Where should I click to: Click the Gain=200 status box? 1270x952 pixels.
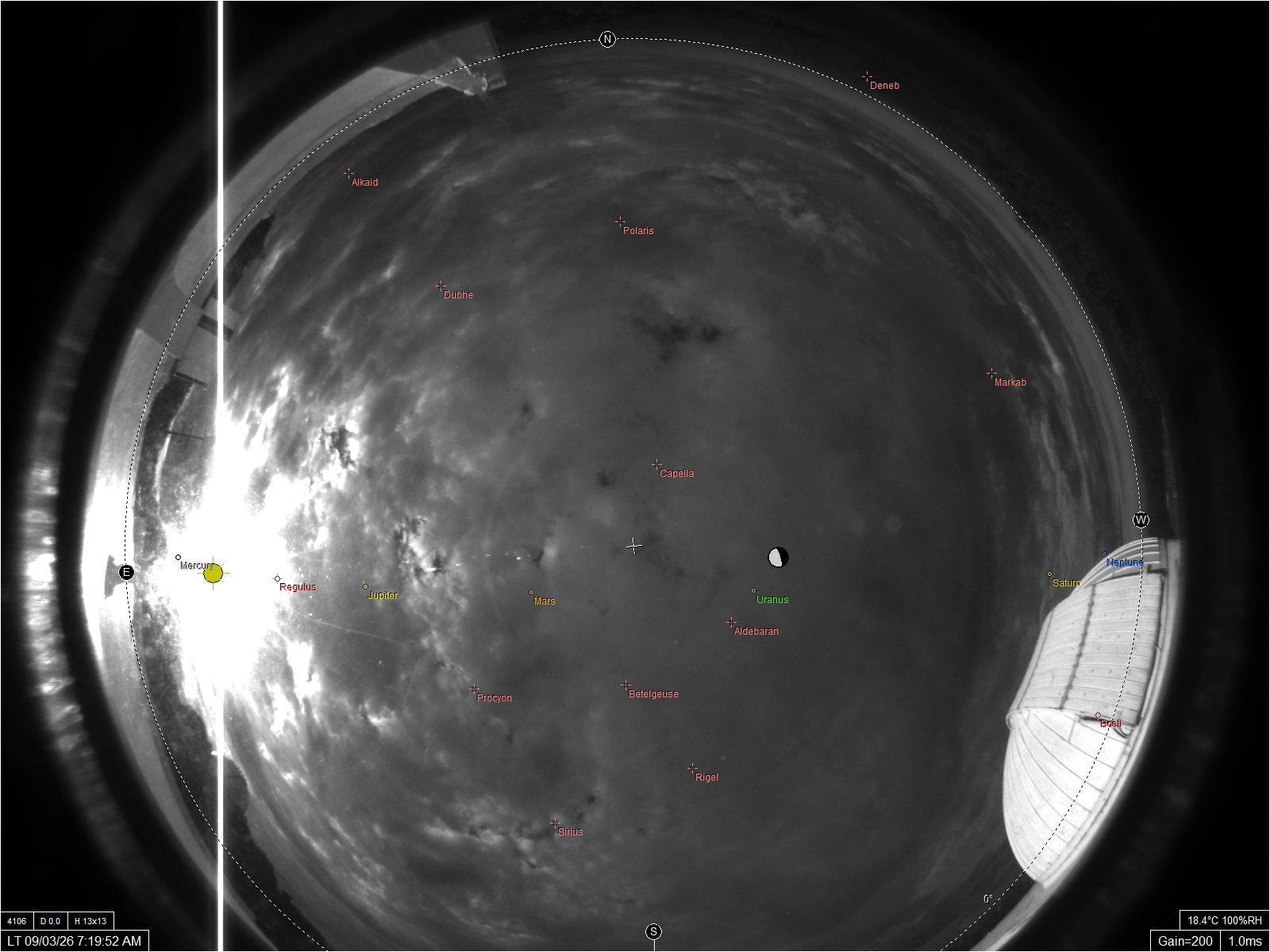click(x=1185, y=941)
